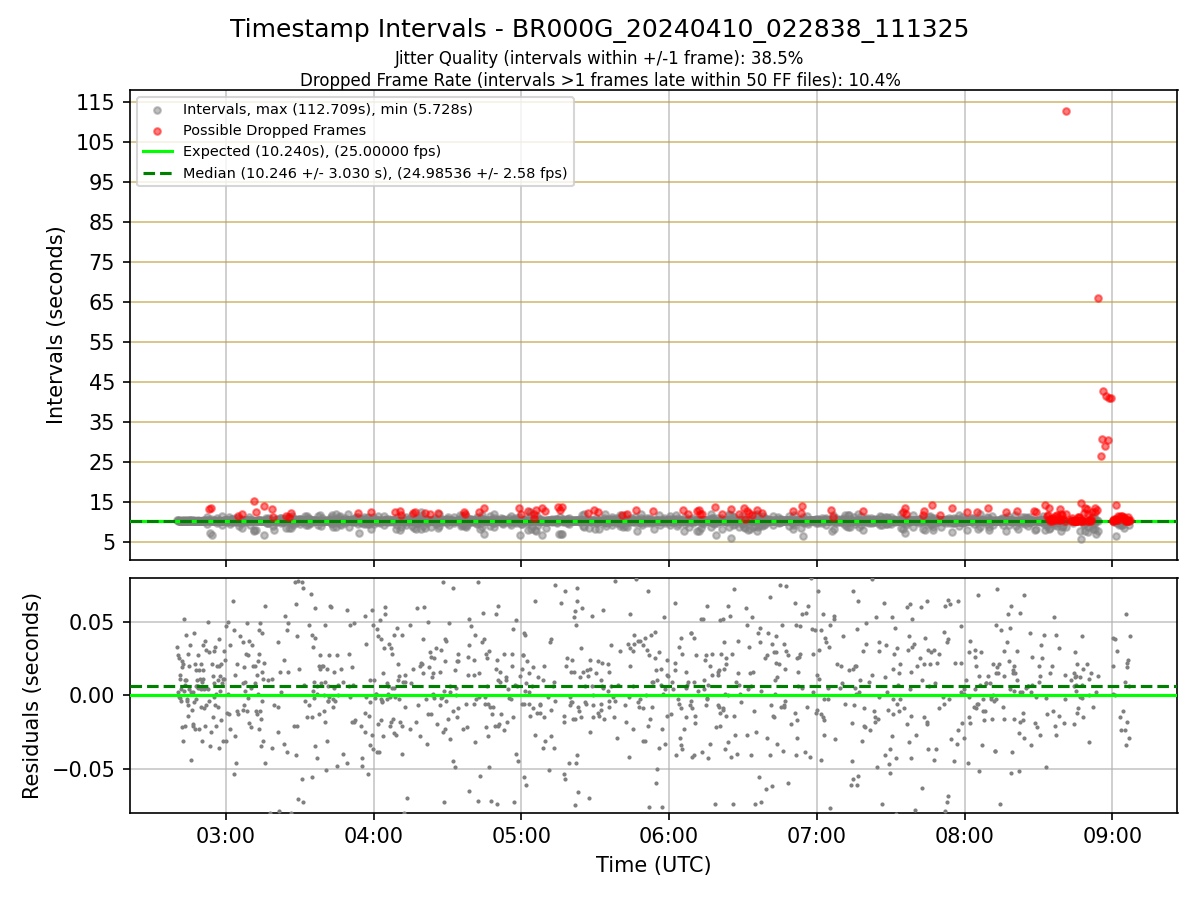Viewport: 1200px width, 900px height.
Task: Click the 'Time (UTC)' x-axis label
Action: tap(653, 865)
